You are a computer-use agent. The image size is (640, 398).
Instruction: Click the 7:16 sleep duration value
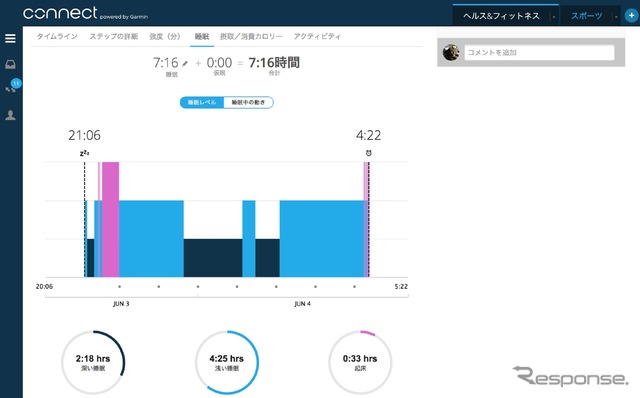click(166, 62)
